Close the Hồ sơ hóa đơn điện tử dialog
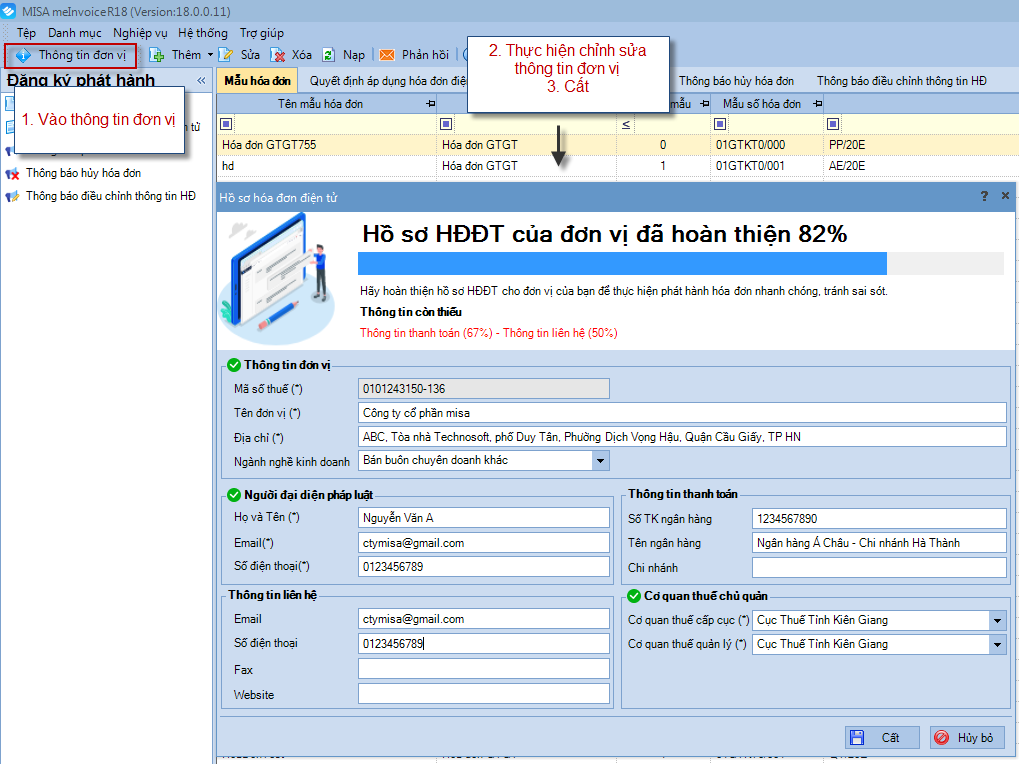Image resolution: width=1019 pixels, height=764 pixels. pyautogui.click(x=1005, y=196)
